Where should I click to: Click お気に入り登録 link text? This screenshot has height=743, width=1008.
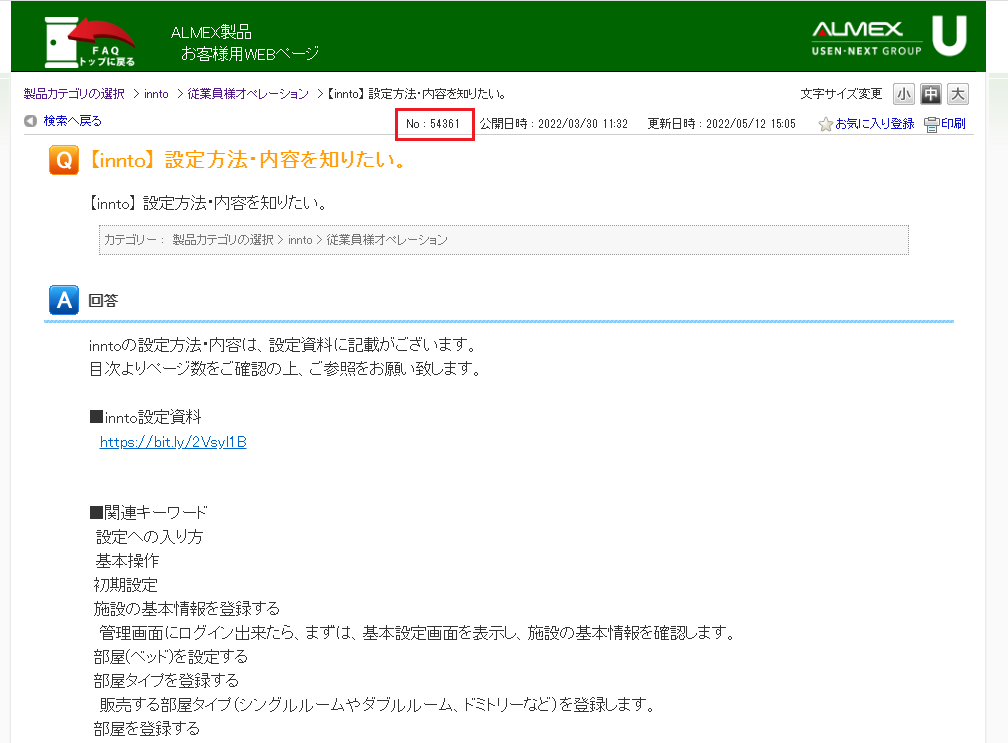874,124
